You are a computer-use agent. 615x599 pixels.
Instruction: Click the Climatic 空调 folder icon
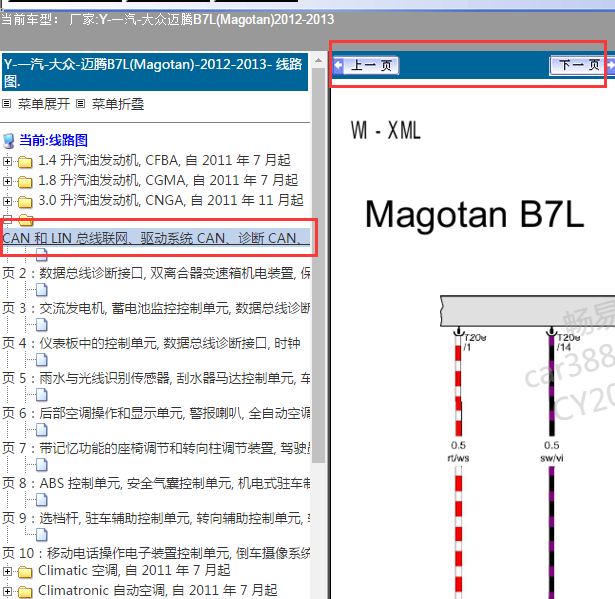tap(25, 572)
